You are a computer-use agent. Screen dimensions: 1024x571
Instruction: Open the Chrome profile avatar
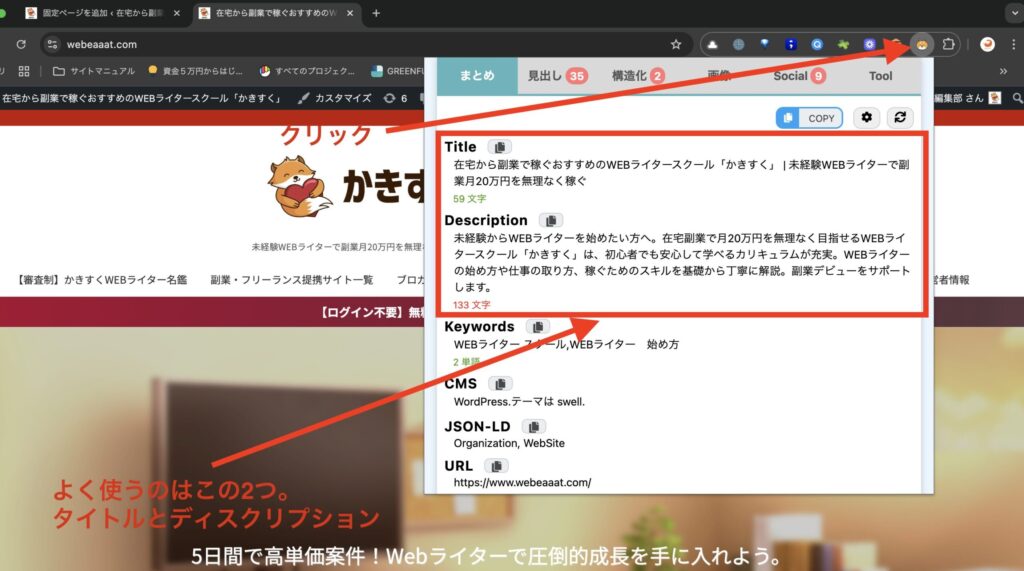pos(987,44)
